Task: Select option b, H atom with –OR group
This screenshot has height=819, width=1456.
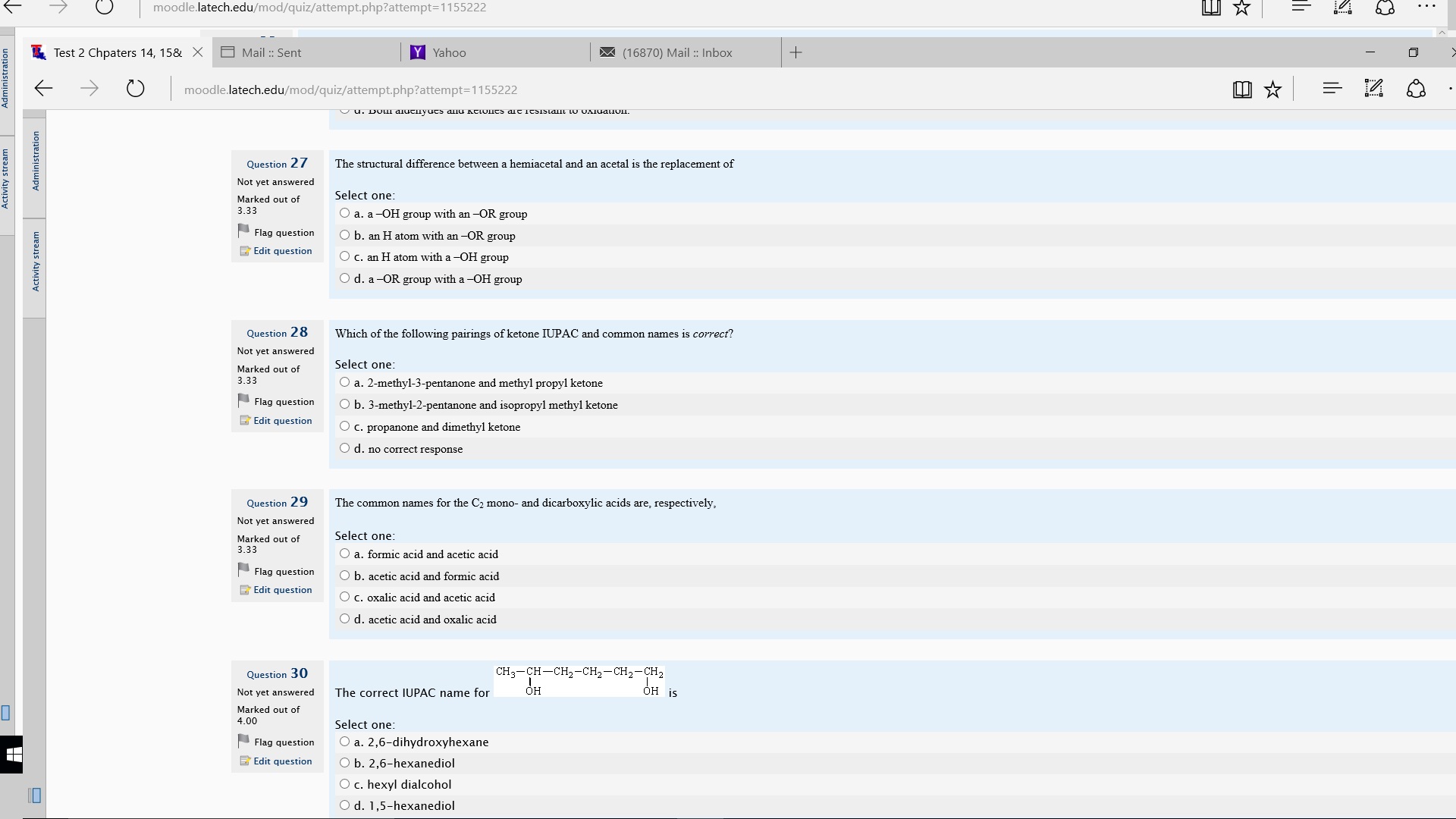Action: 344,235
